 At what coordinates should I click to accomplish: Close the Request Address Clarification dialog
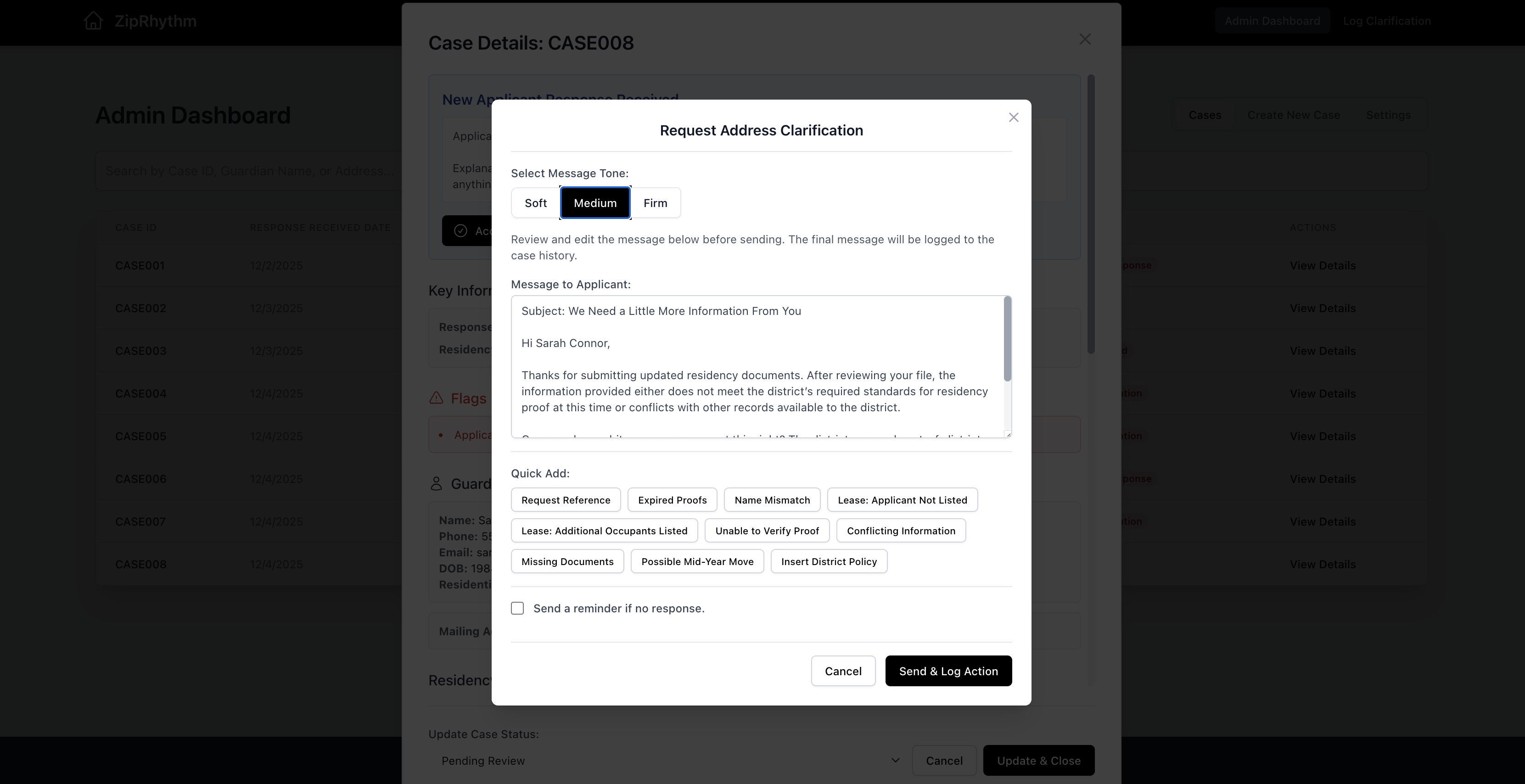(1014, 117)
